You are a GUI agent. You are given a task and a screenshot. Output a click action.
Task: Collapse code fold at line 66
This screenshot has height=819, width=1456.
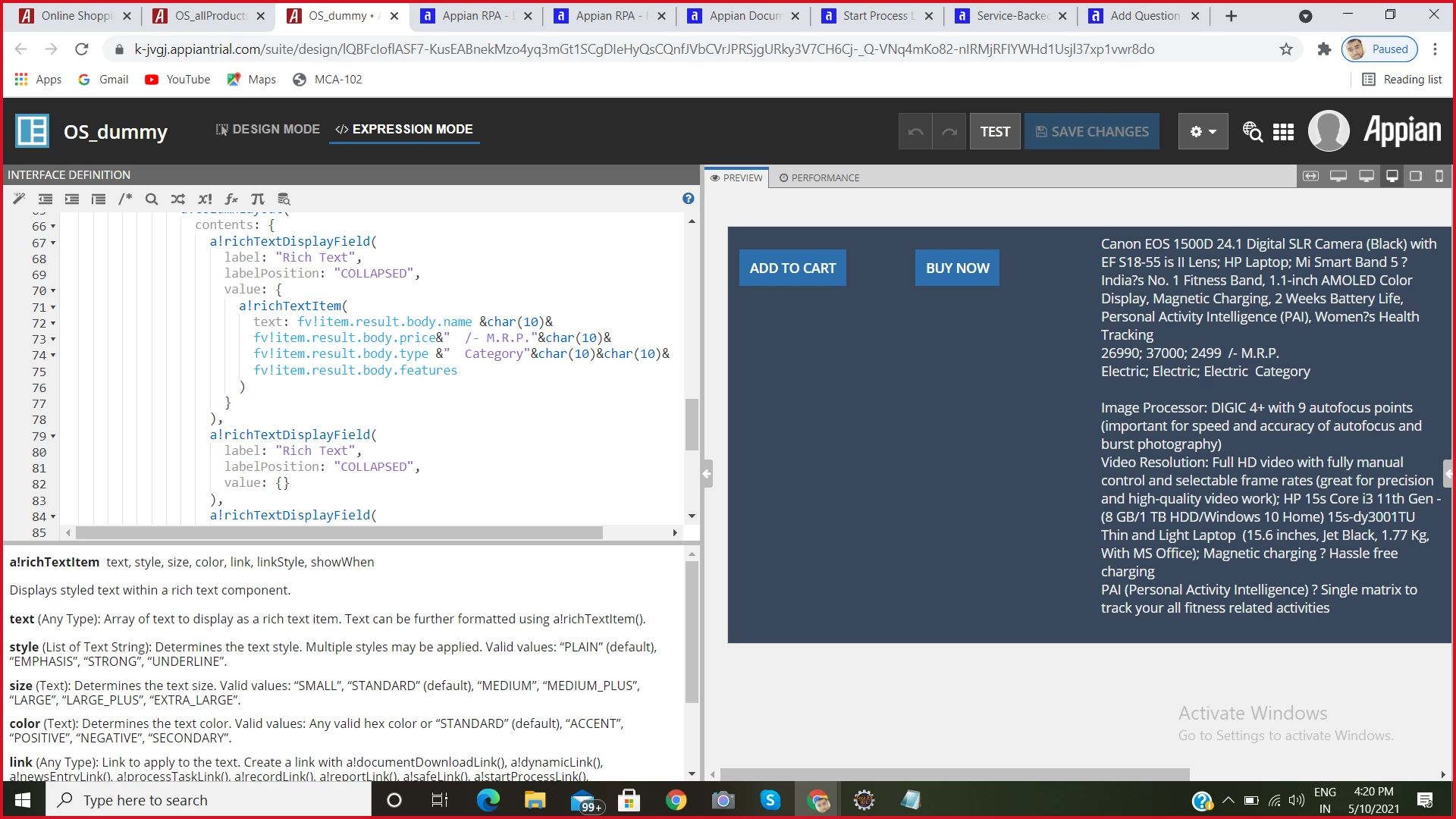[53, 227]
